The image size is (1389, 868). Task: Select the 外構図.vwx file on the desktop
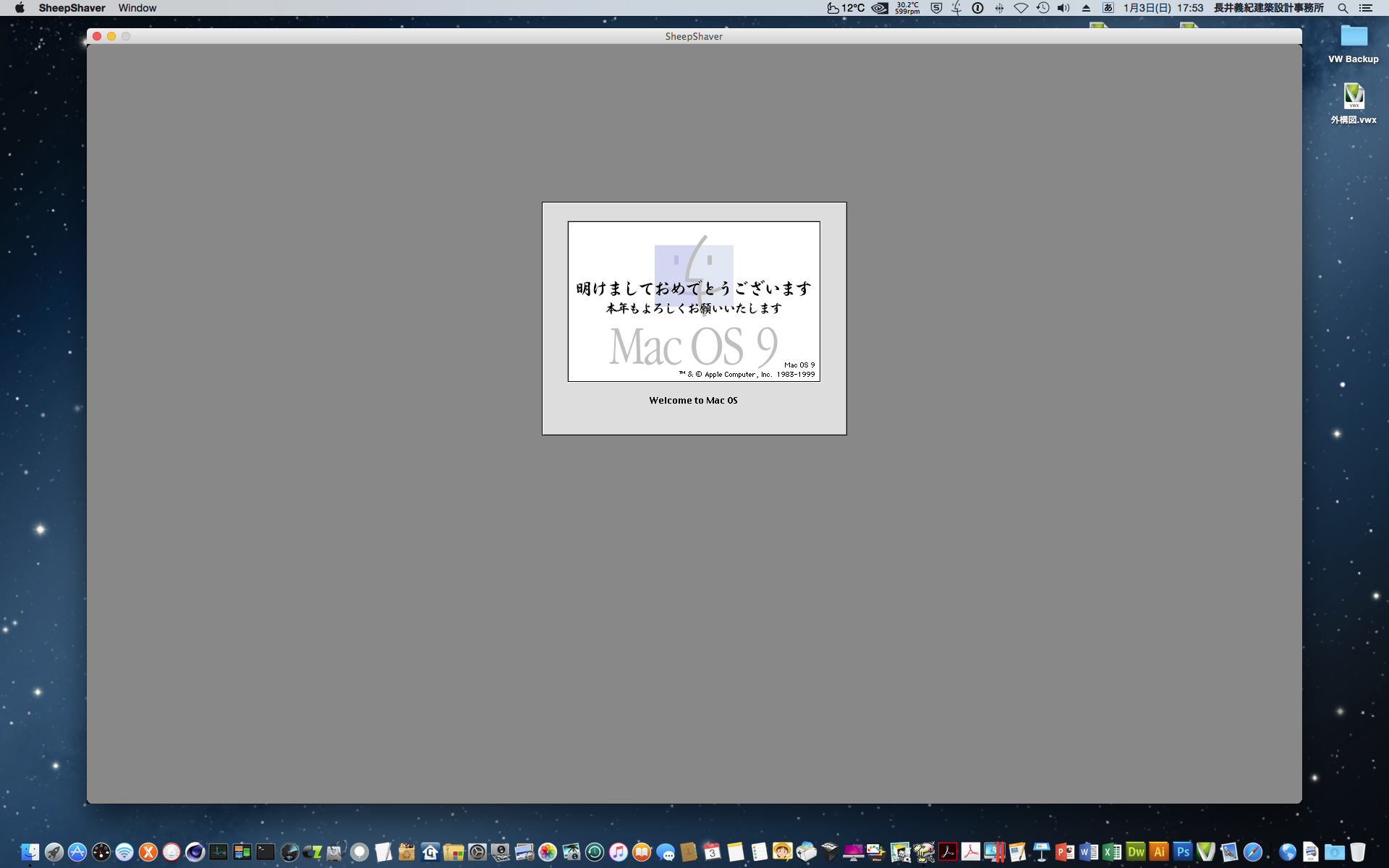1354,103
